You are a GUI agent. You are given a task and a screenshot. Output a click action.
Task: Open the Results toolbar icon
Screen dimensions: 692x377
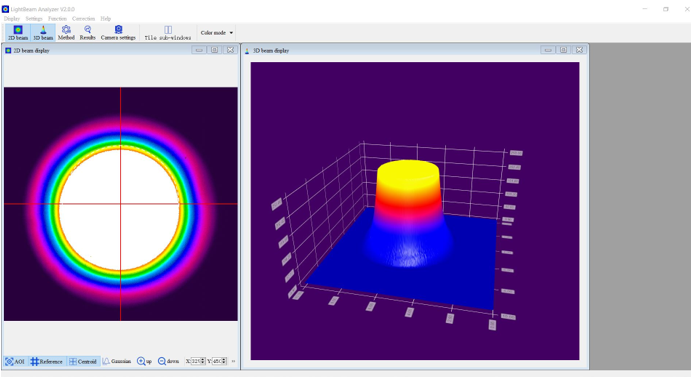tap(87, 33)
